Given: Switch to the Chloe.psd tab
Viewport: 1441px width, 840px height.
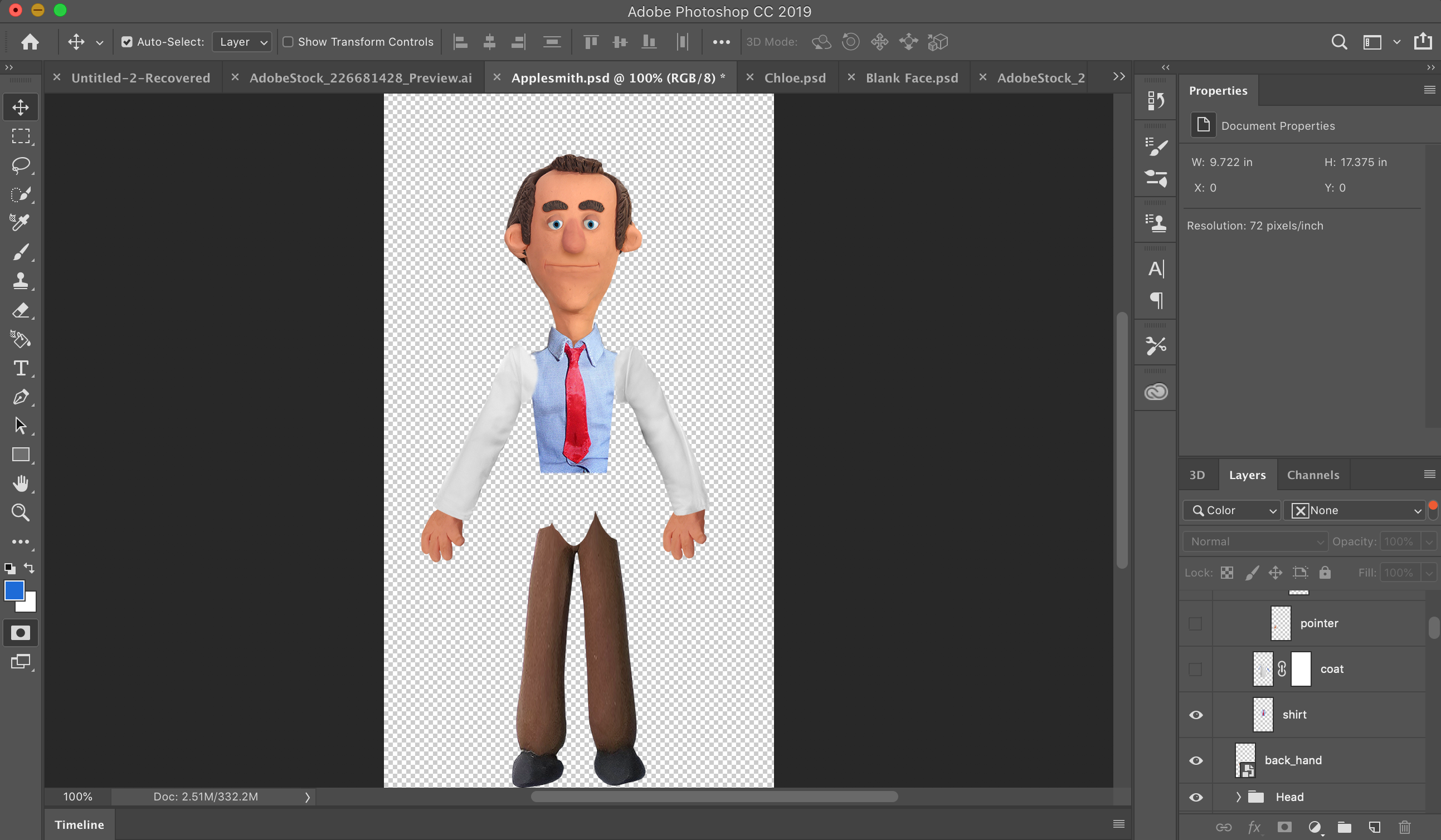Looking at the screenshot, I should pos(795,78).
